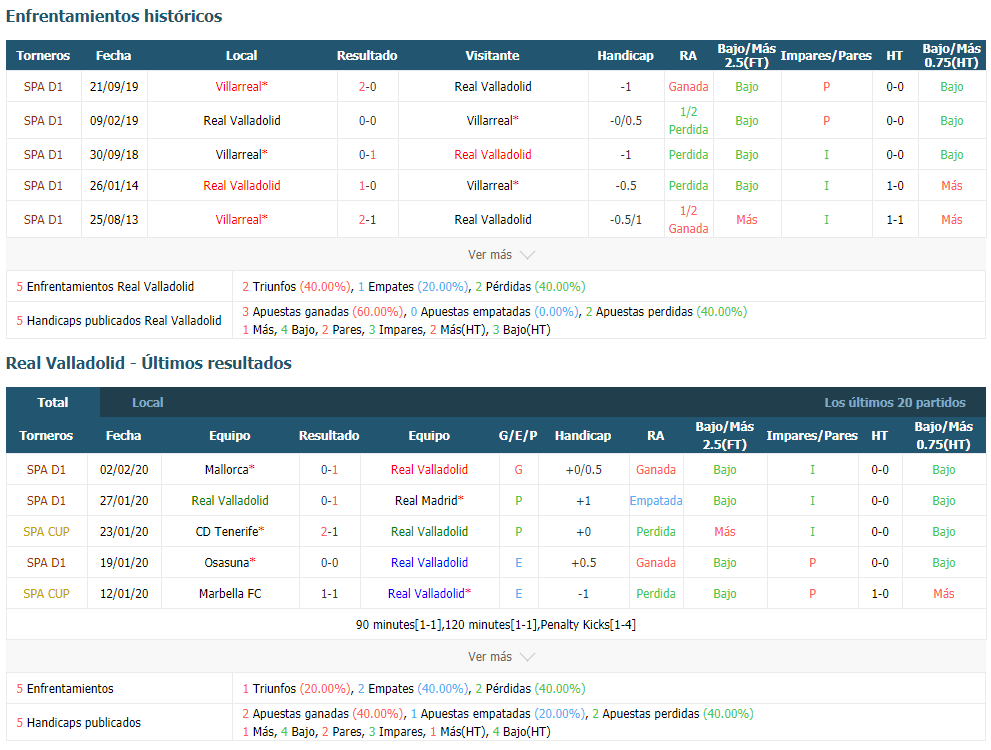The width and height of the screenshot is (991, 750).
Task: Click SPA D1 tournament for 21/09/19
Action: 43,87
